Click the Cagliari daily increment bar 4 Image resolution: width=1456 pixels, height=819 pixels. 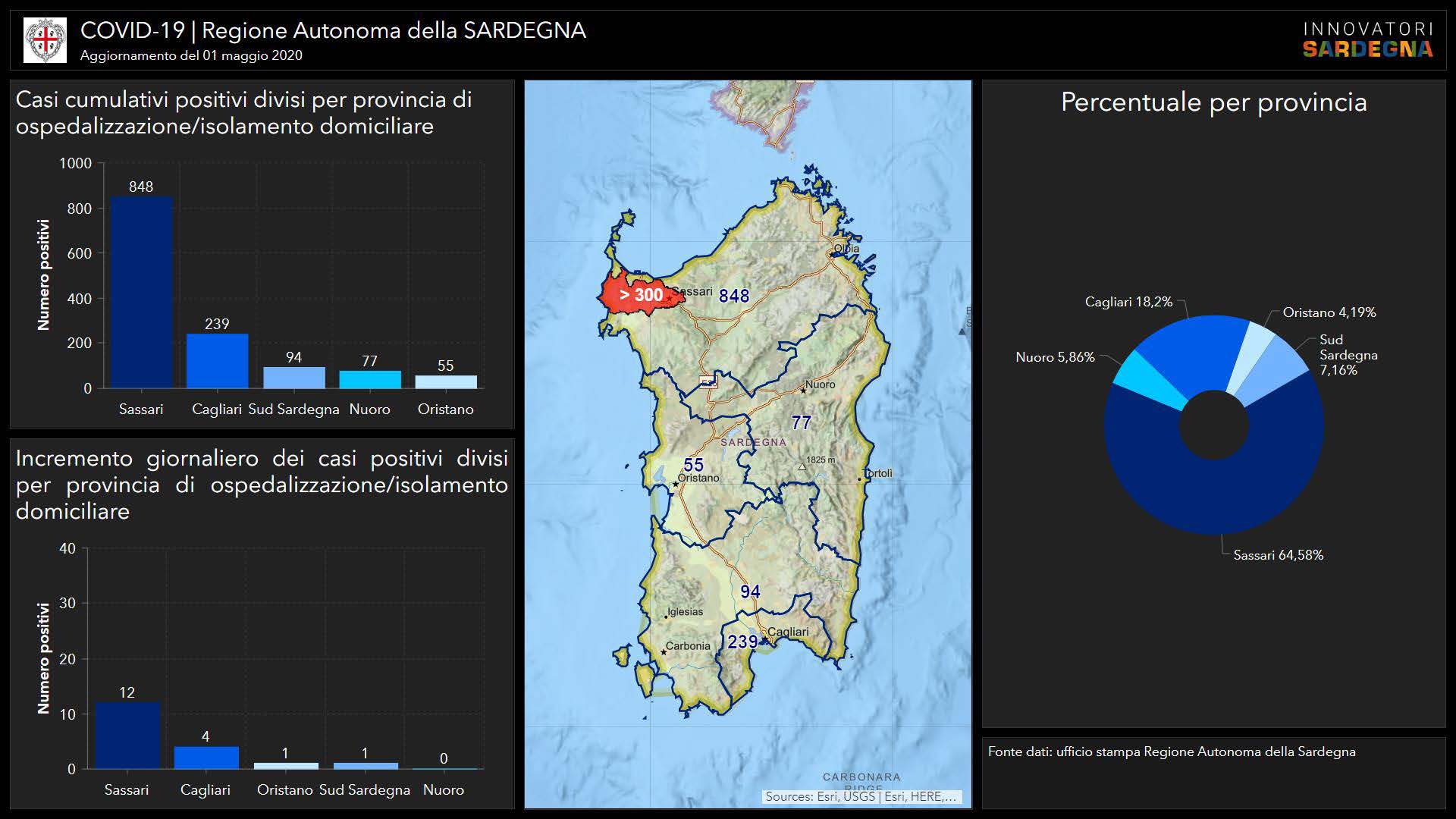click(206, 758)
